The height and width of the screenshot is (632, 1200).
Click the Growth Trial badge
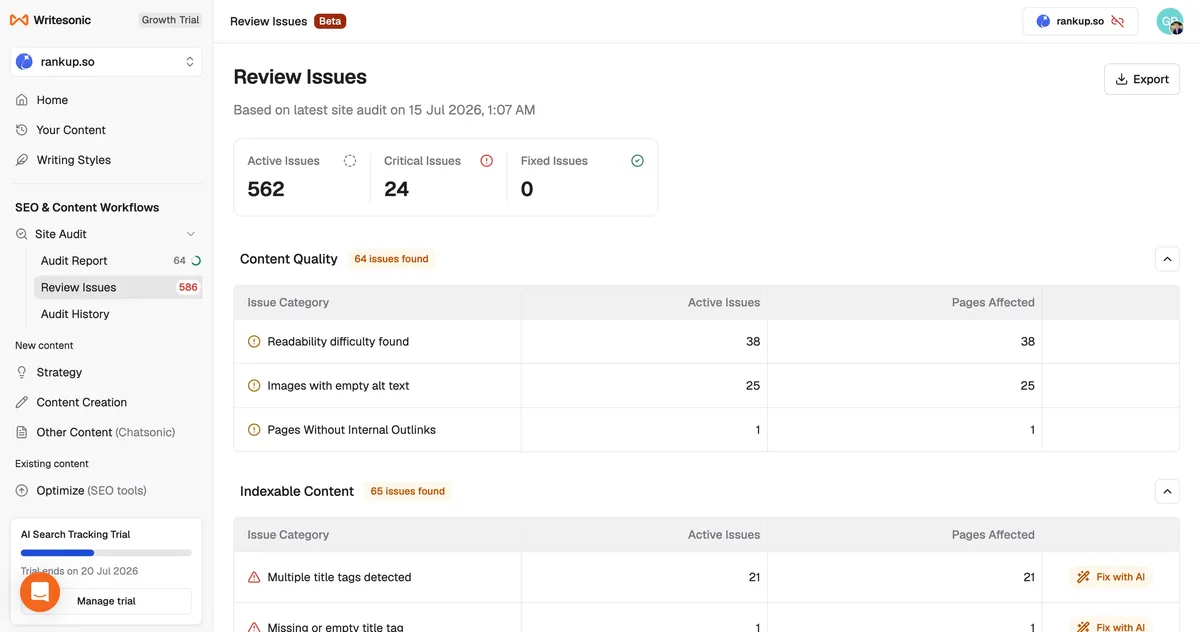[170, 20]
